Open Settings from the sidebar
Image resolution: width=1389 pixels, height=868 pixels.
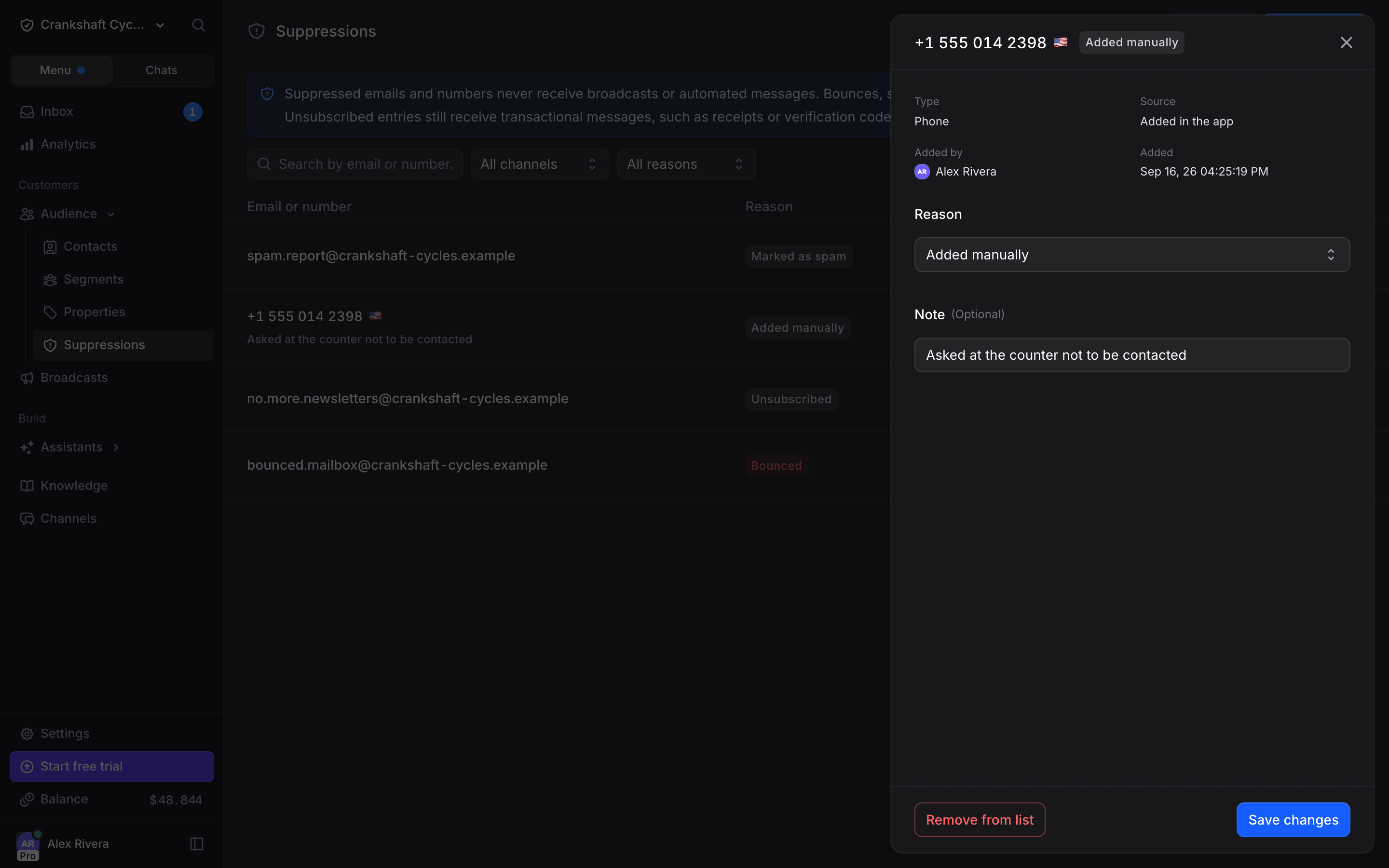pyautogui.click(x=111, y=733)
